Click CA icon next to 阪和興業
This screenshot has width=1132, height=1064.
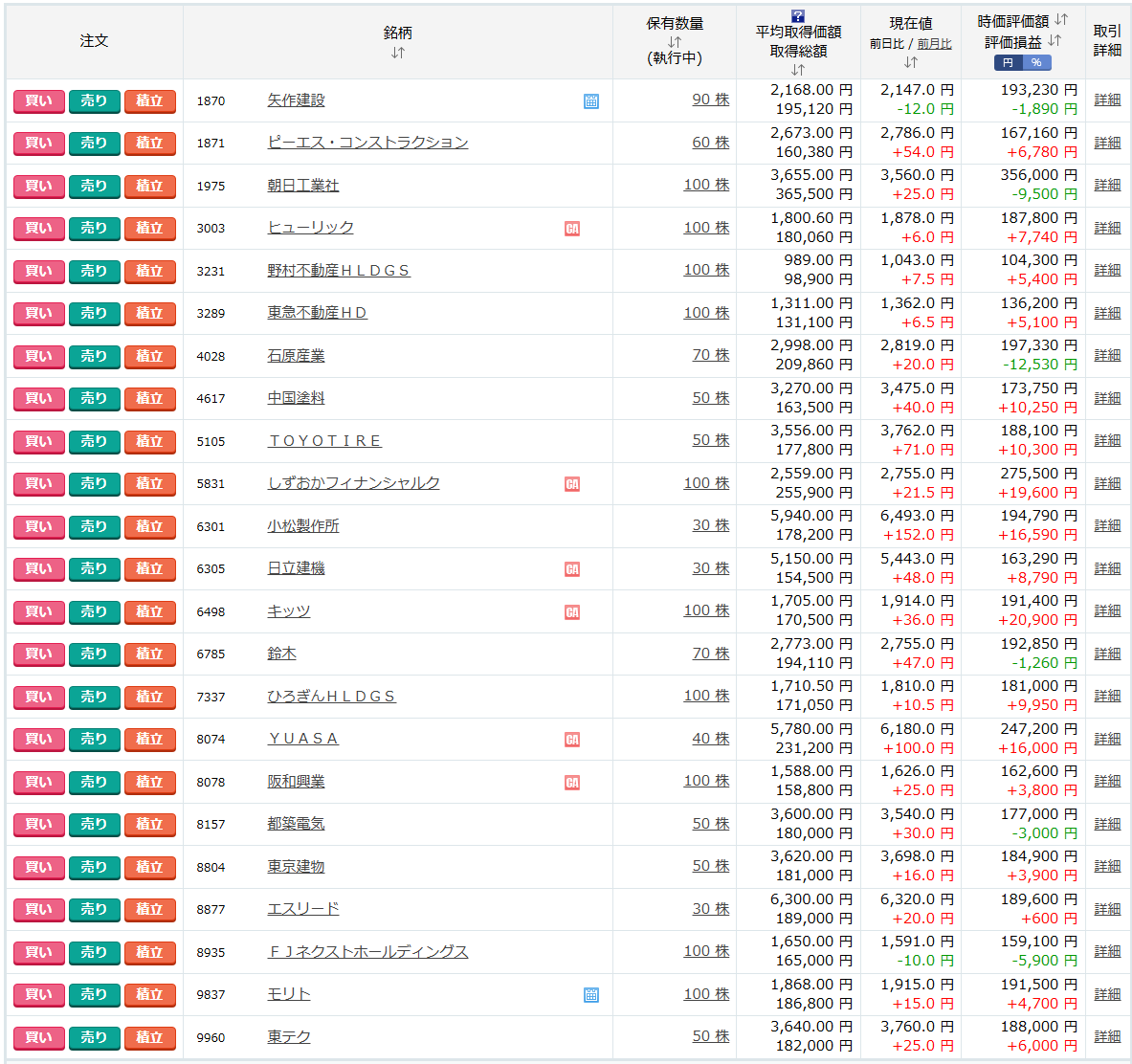coord(572,783)
